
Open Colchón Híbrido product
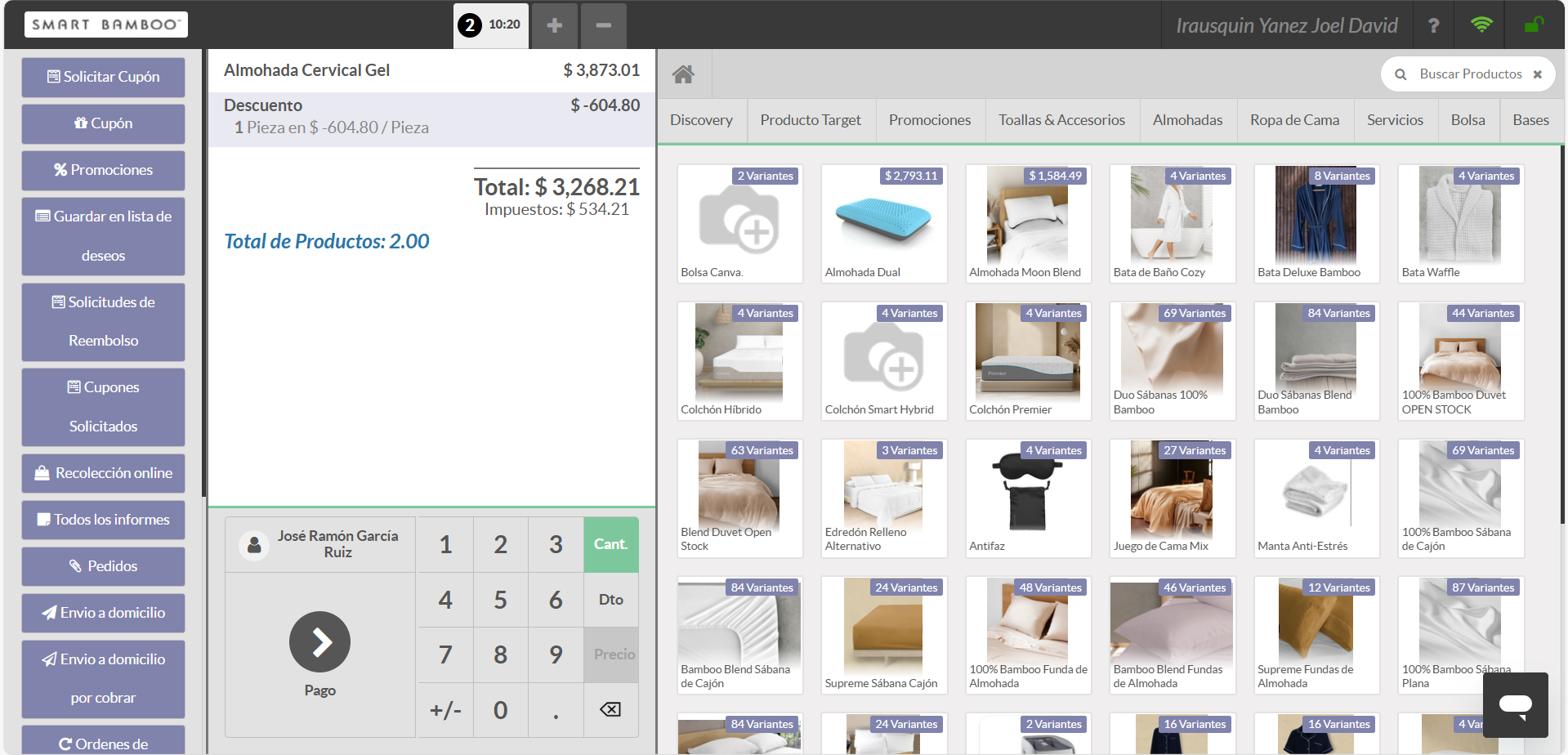point(739,361)
